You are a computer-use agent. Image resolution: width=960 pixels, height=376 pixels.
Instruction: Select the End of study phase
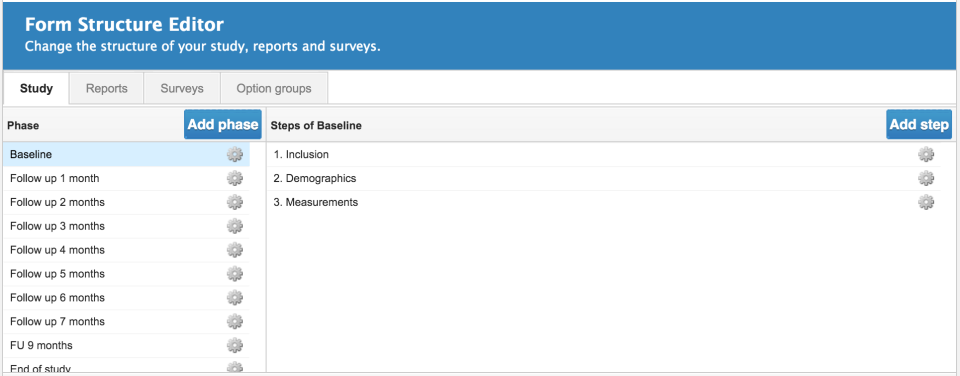(126, 367)
